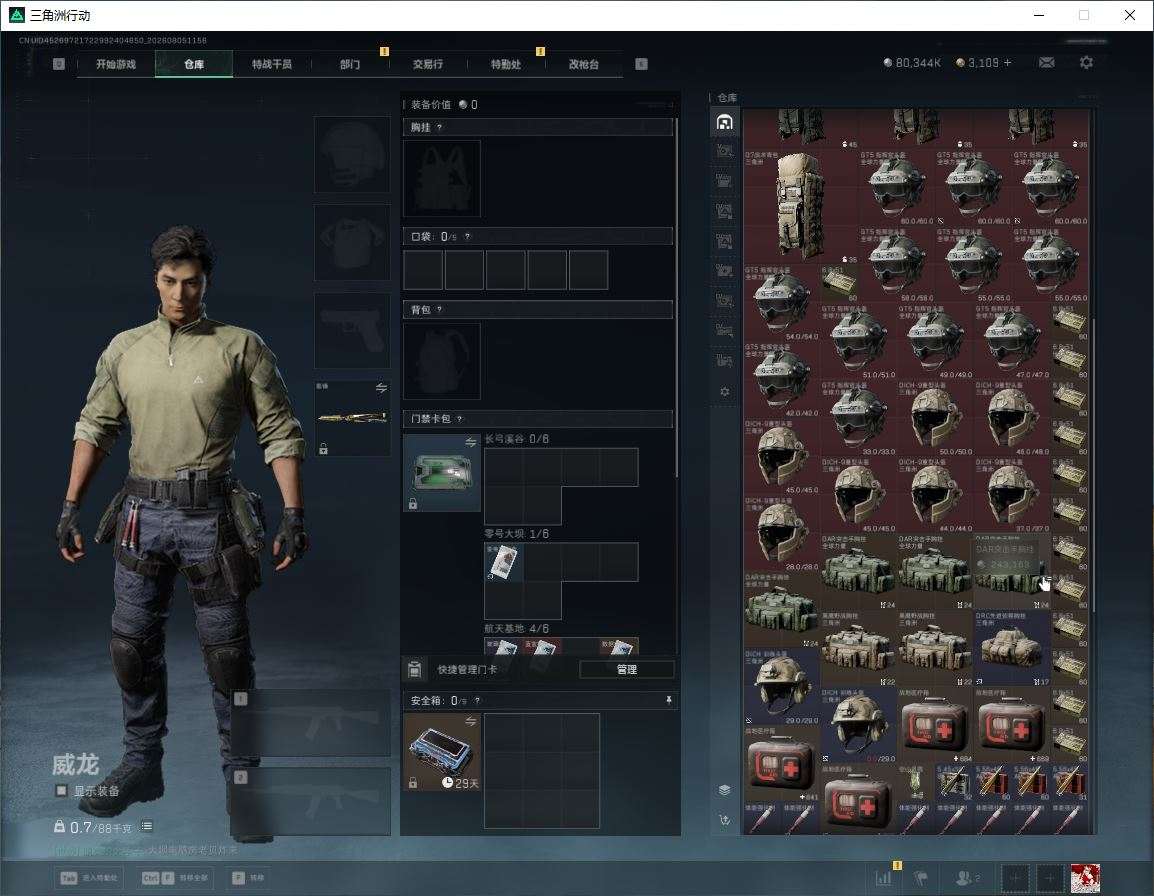Click the 快捷管理门卡 icon
1154x896 pixels.
414,669
